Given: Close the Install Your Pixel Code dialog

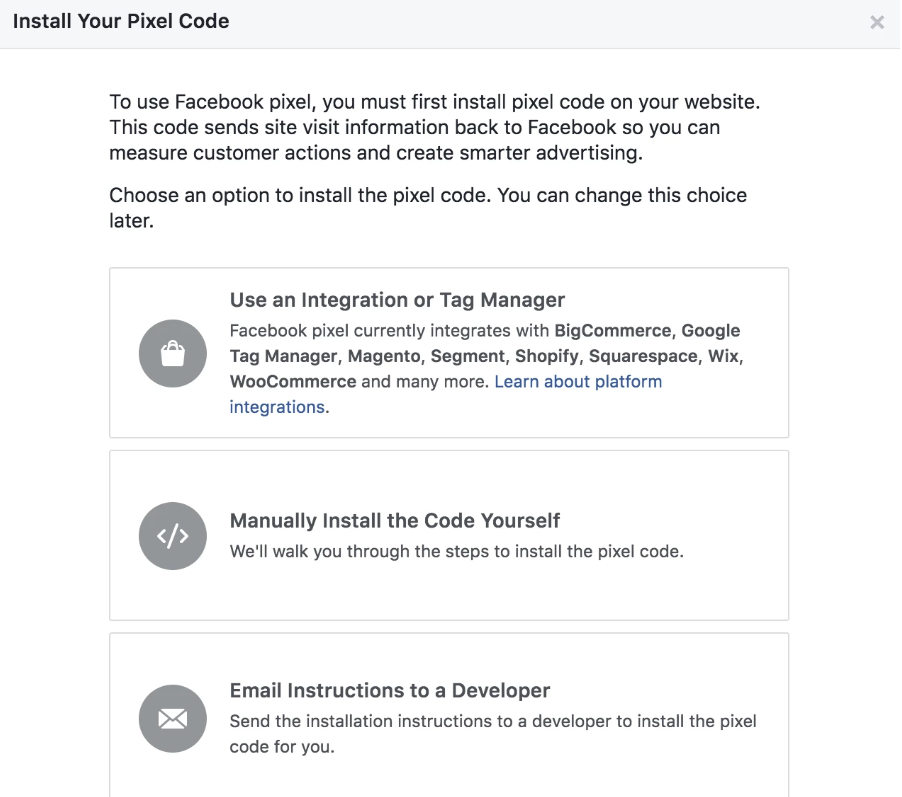Looking at the screenshot, I should (877, 22).
